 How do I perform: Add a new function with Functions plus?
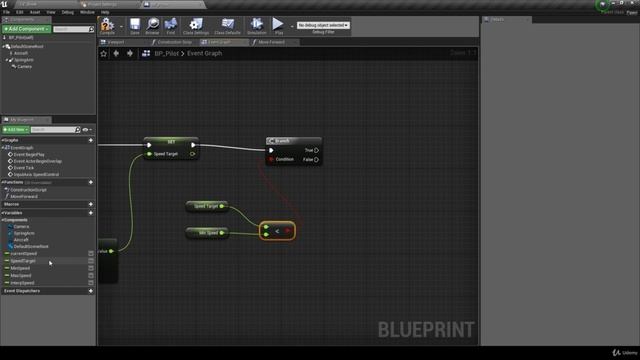click(x=91, y=182)
